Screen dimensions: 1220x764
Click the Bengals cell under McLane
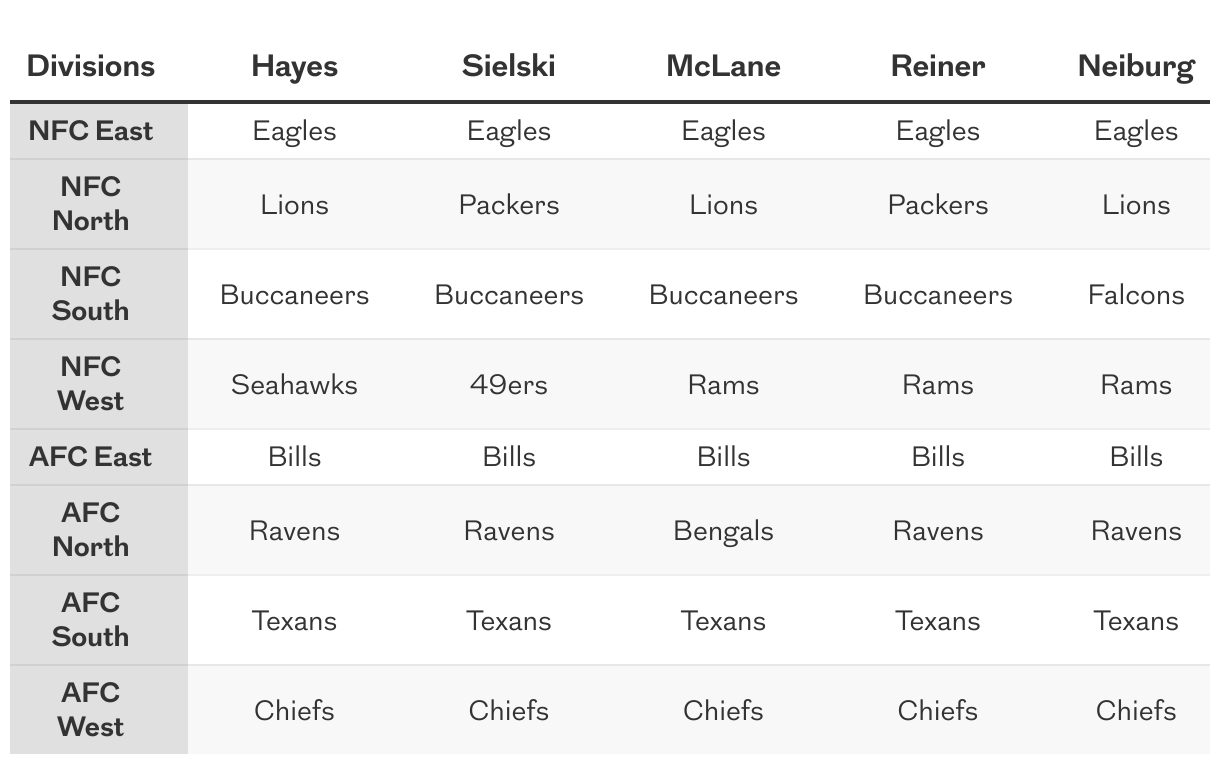tap(723, 531)
